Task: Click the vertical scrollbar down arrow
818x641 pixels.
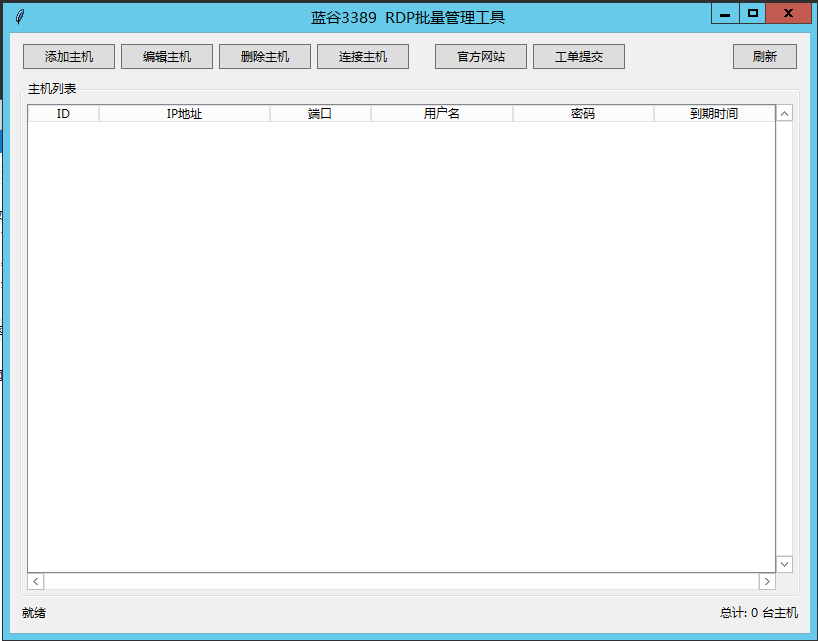Action: 785,564
